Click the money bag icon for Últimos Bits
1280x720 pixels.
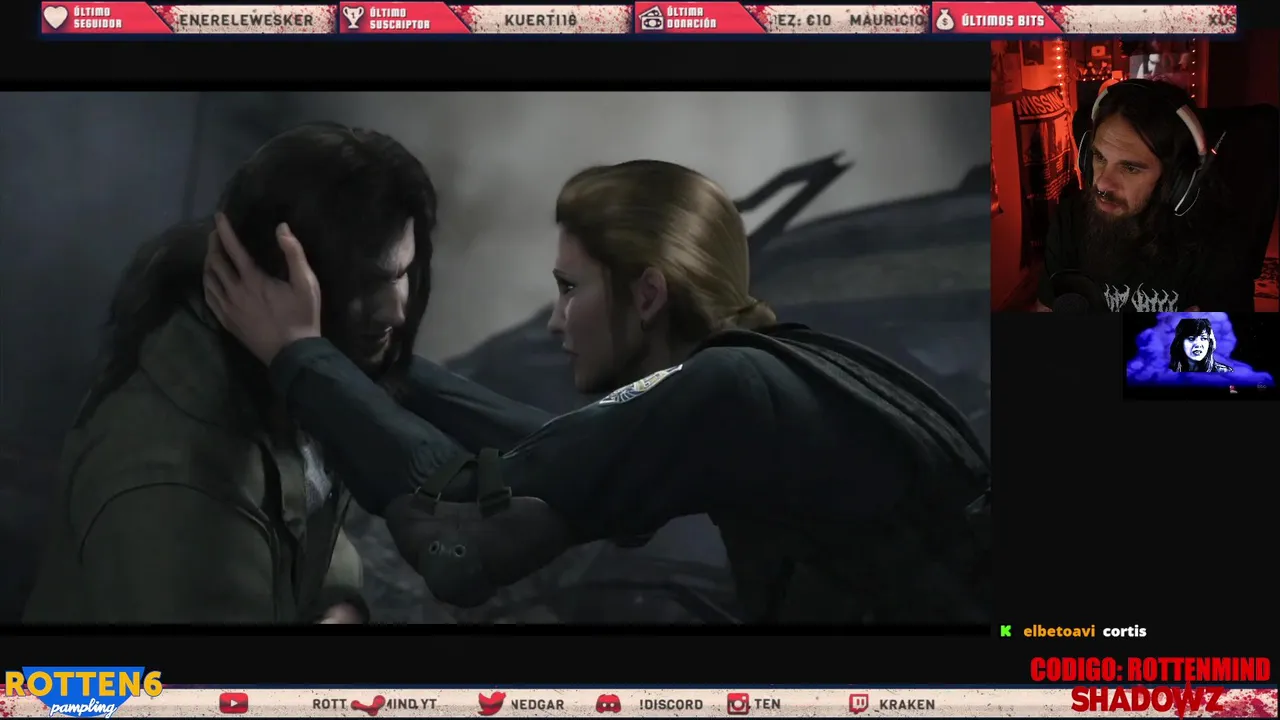pyautogui.click(x=944, y=19)
